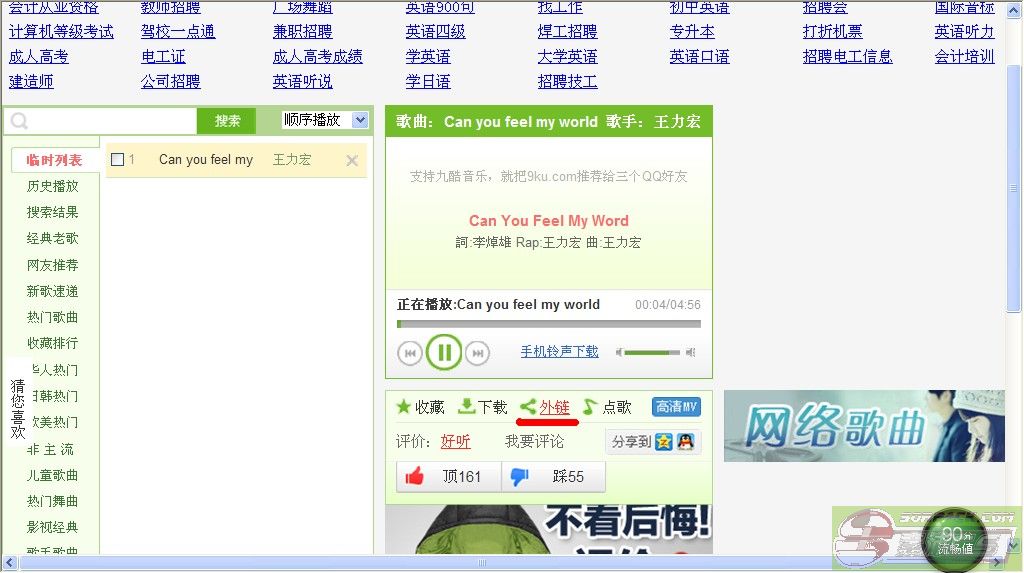Screen dimensions: 1024x573
Task: Click the 下载 download icon
Action: 466,407
